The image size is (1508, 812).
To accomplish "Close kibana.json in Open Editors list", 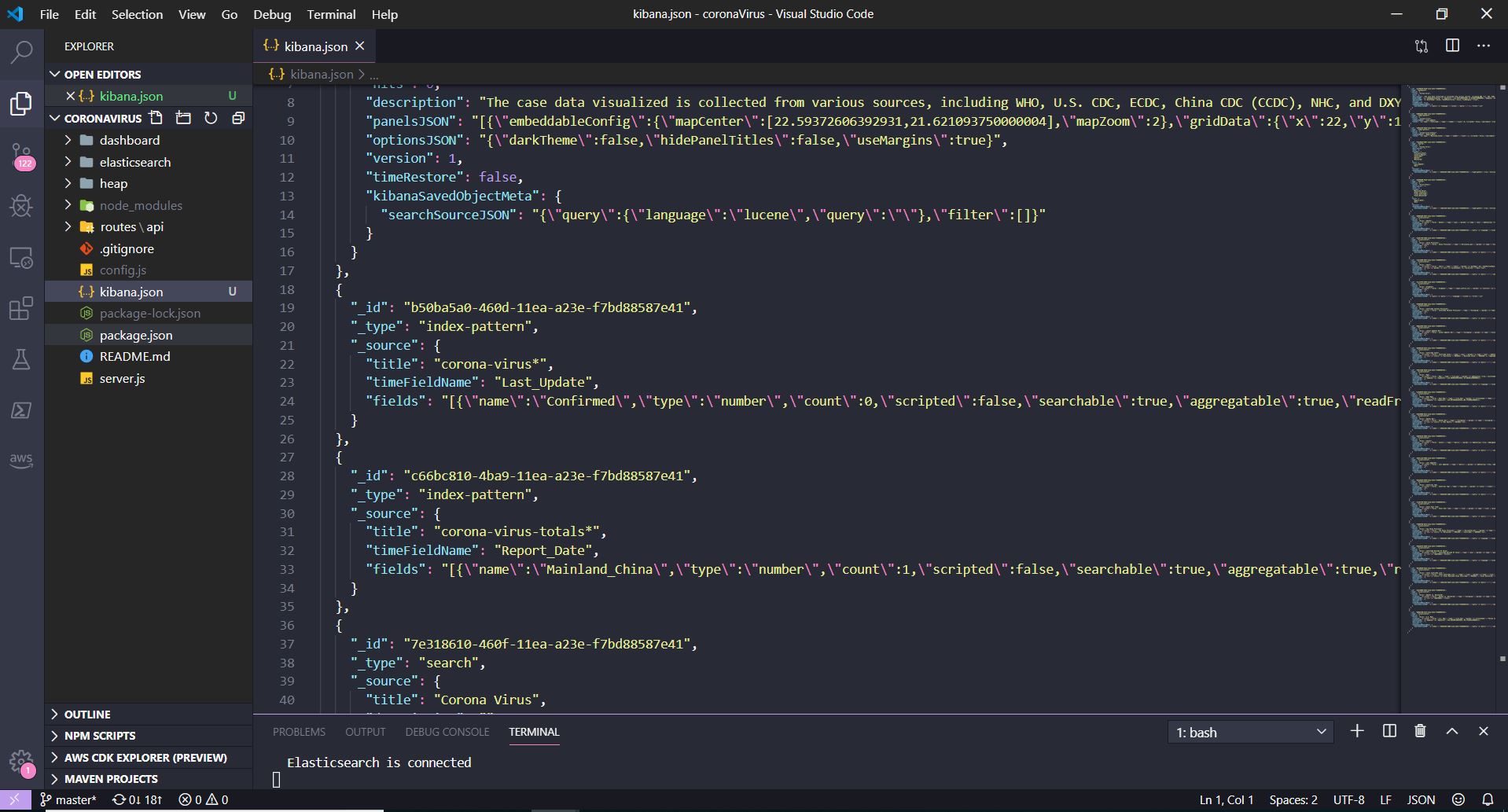I will [x=70, y=96].
